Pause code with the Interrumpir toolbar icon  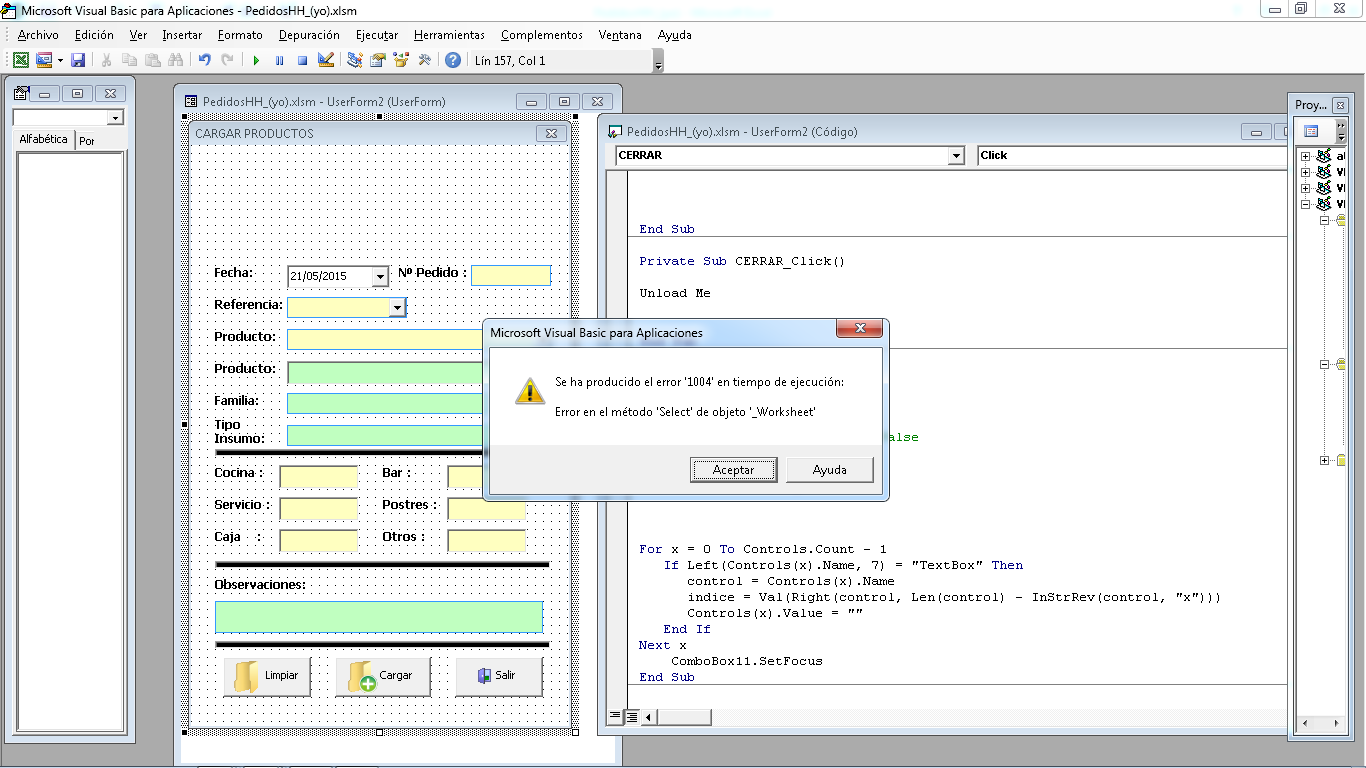(280, 60)
